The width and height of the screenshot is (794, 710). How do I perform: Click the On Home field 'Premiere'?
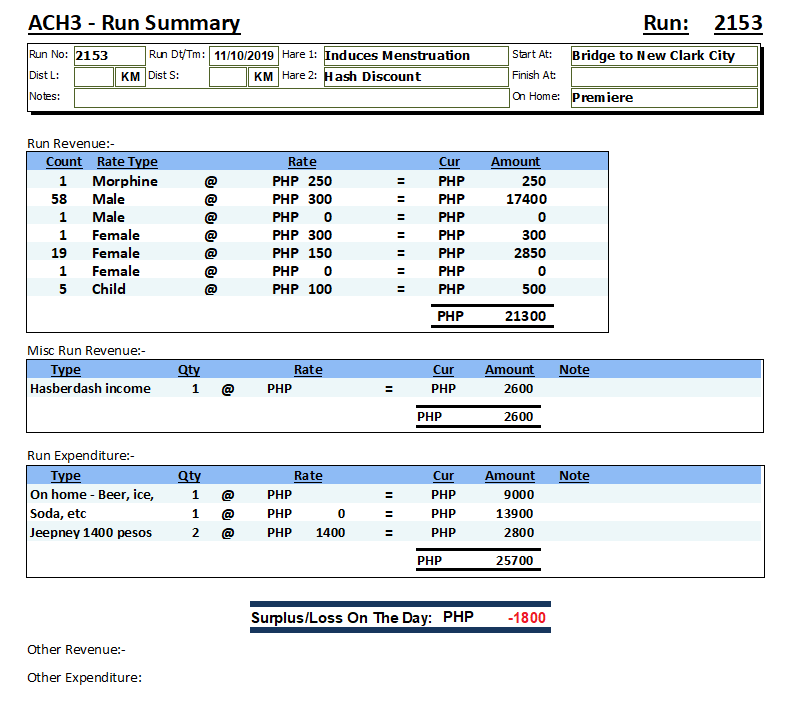[663, 98]
